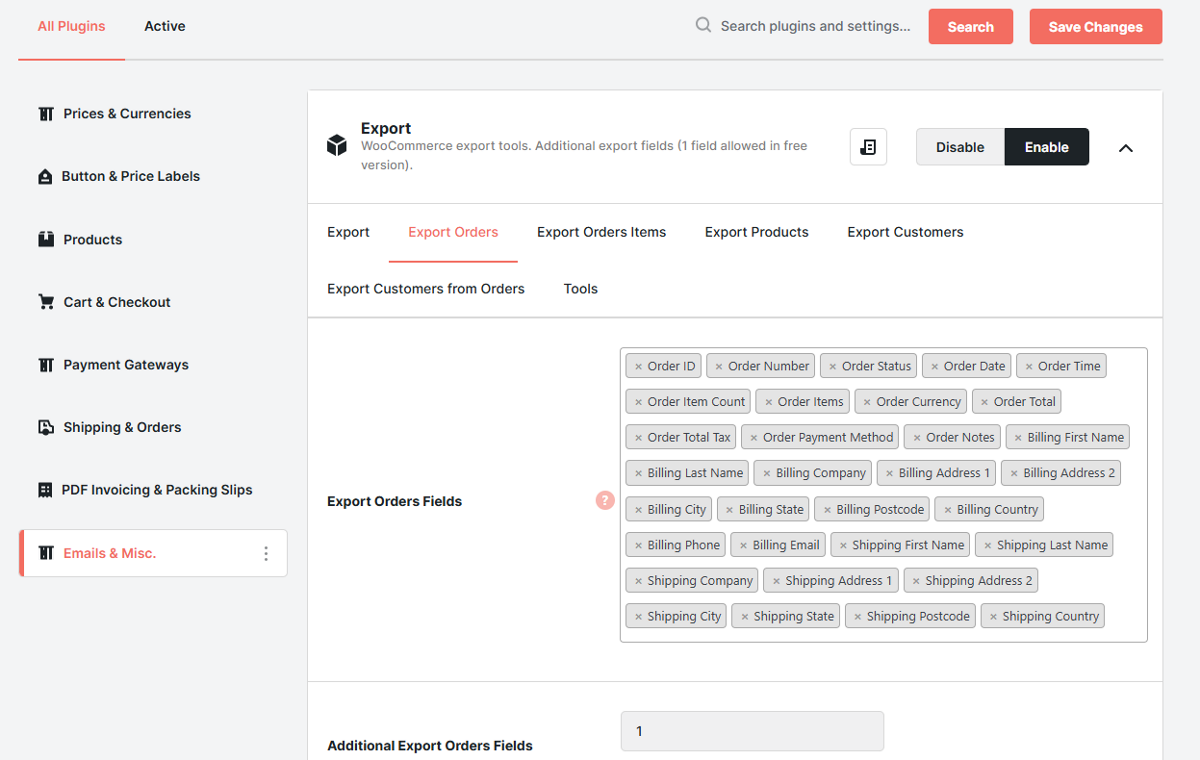Click the Order Notes tag text
This screenshot has height=760, width=1200.
tap(960, 438)
